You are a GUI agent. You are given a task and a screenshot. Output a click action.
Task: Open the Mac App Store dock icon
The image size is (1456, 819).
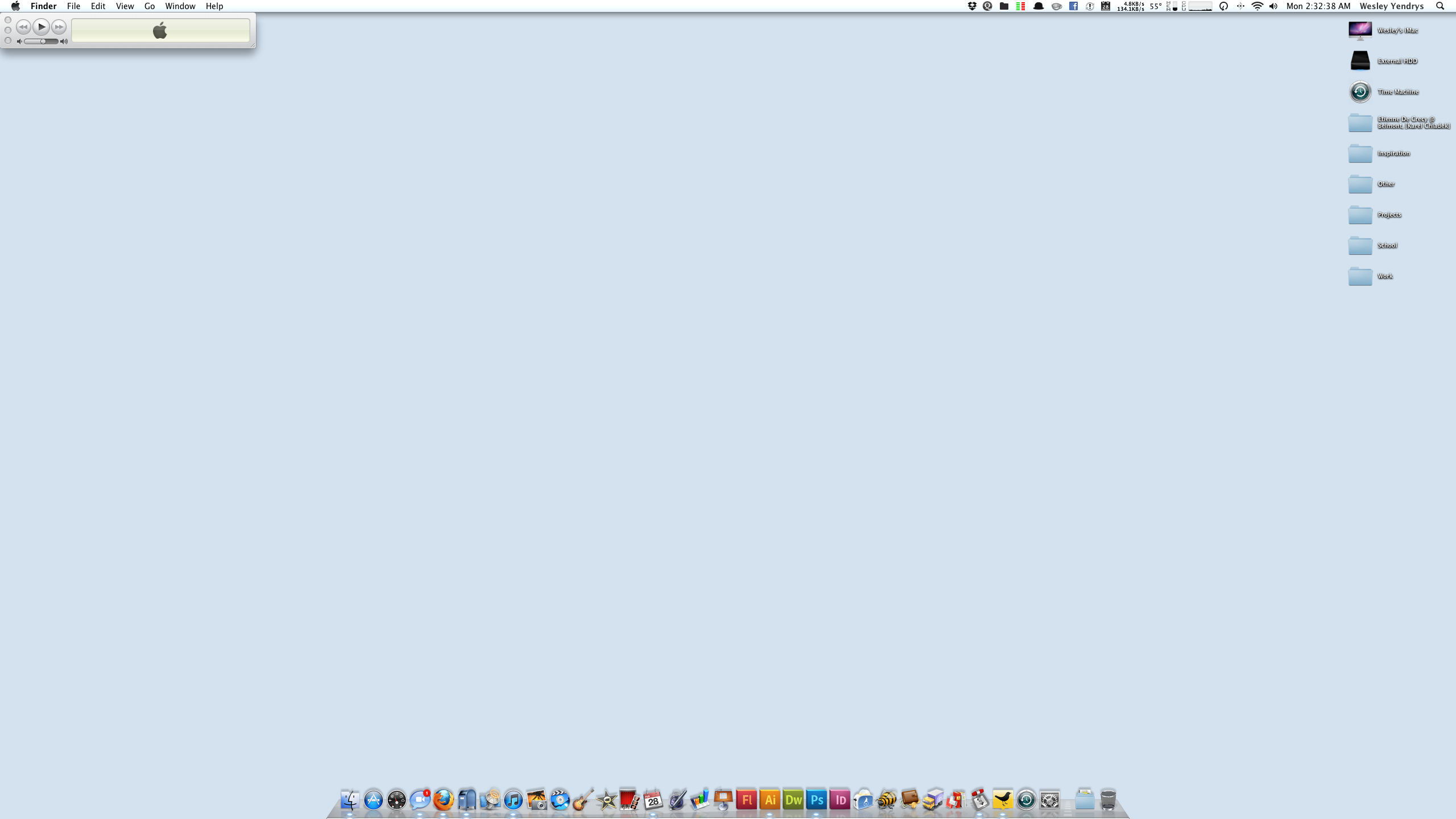(x=374, y=800)
